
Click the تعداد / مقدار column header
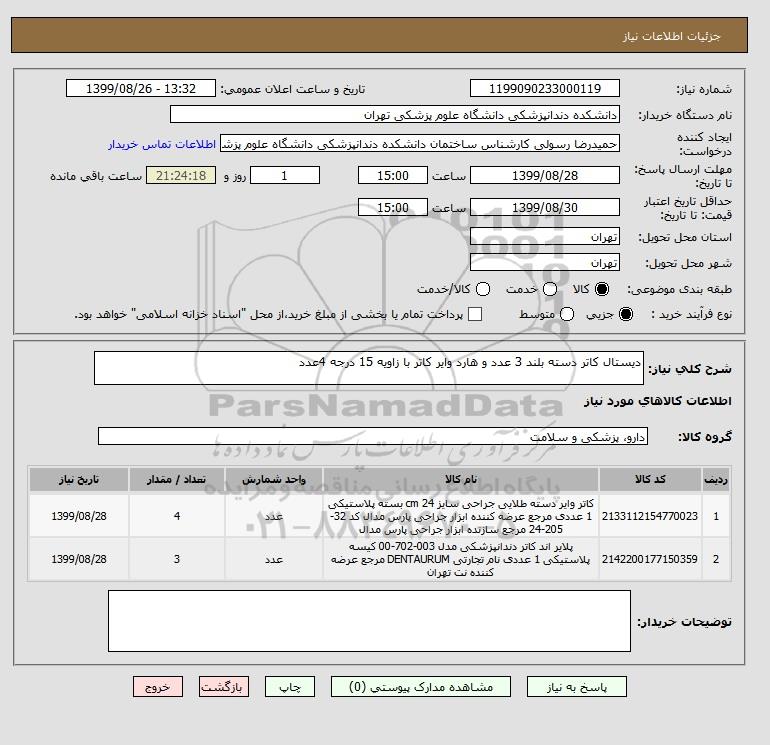pos(177,479)
